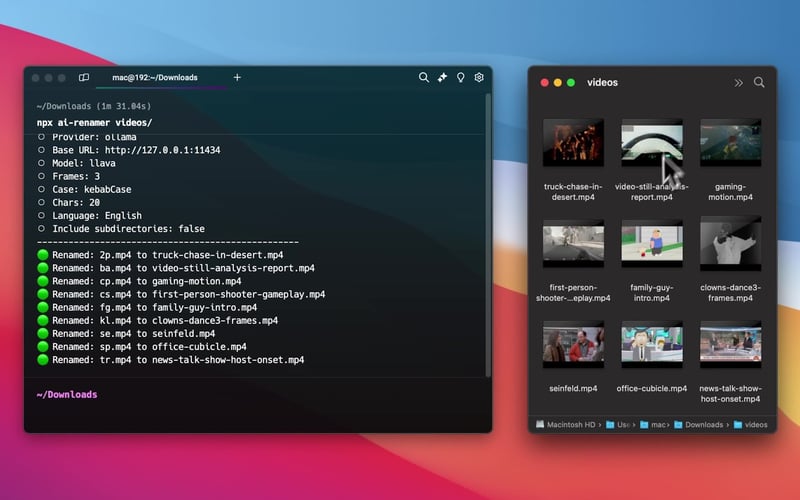800x500 pixels.
Task: Click 'Renamed: fg.mp4' output row
Action: click(147, 308)
